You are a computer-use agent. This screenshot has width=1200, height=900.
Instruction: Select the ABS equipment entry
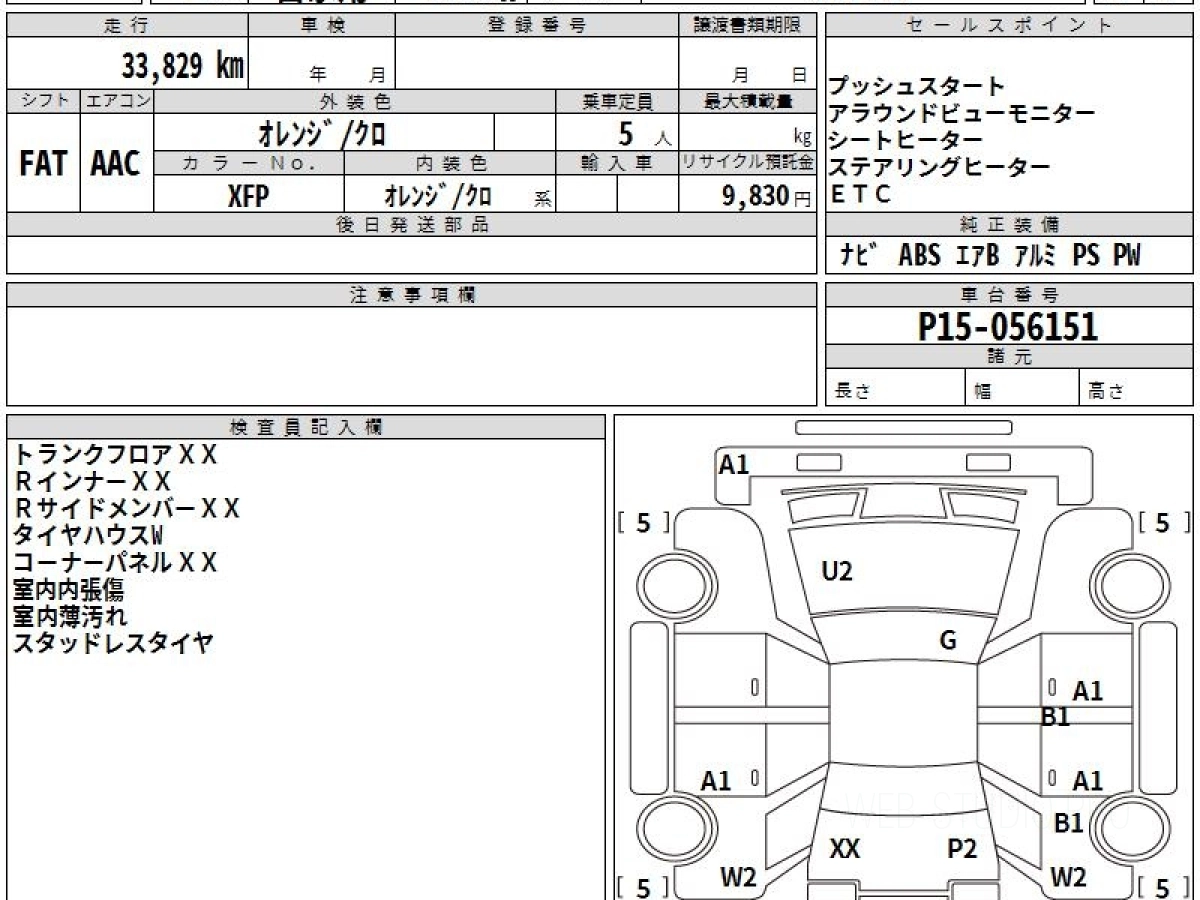point(919,255)
